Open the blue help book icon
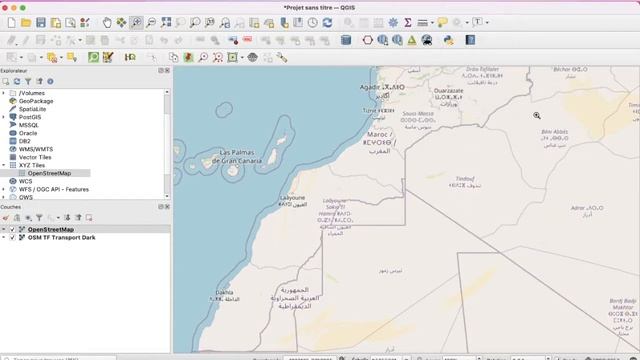 click(x=470, y=40)
